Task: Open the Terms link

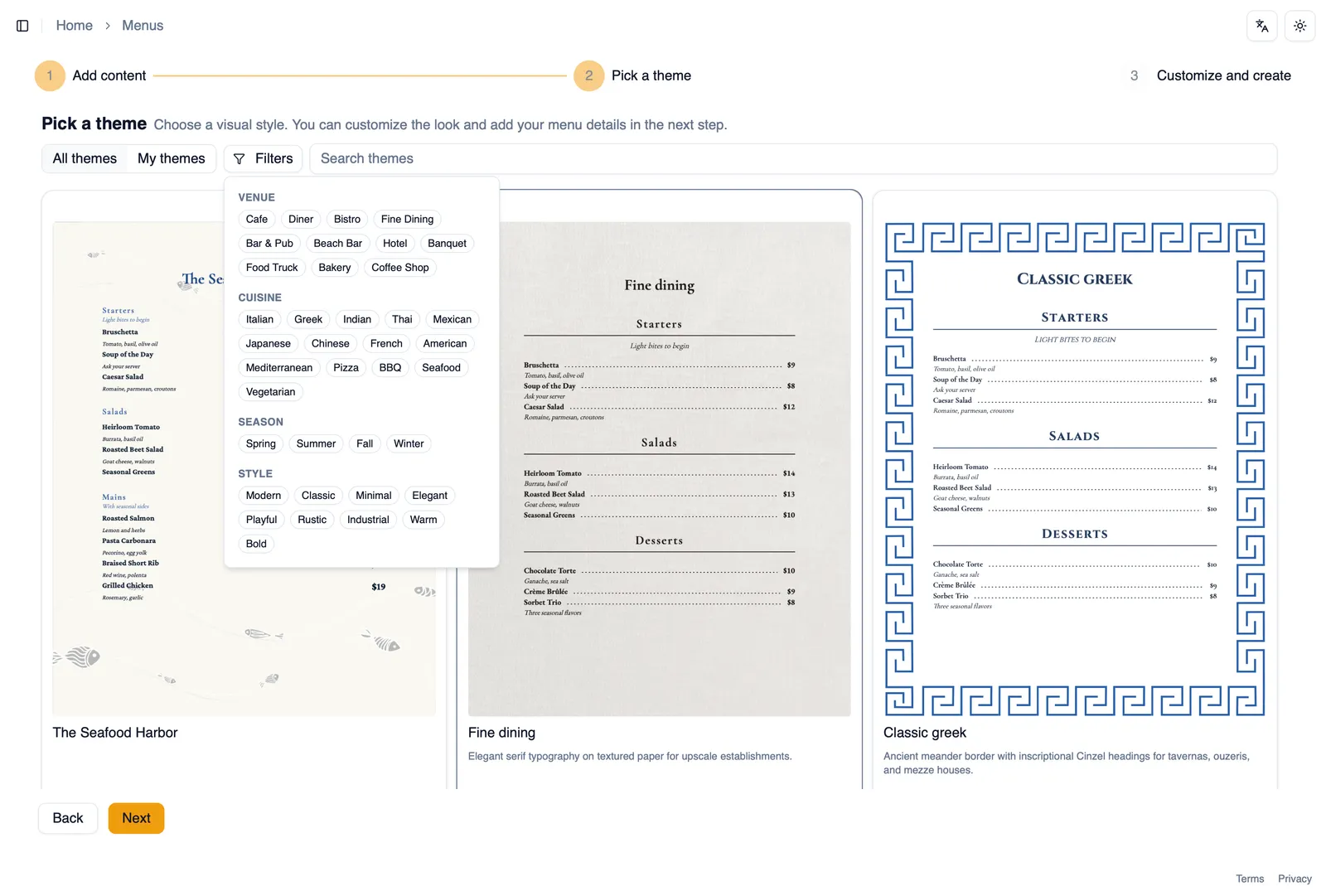Action: pos(1250,879)
